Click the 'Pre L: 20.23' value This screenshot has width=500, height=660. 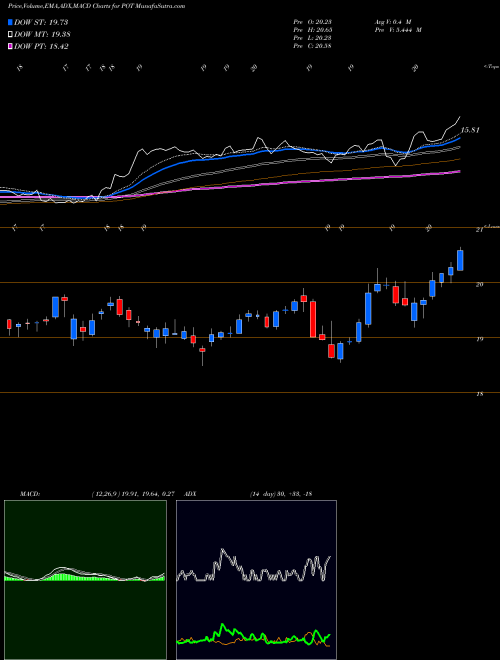click(312, 38)
